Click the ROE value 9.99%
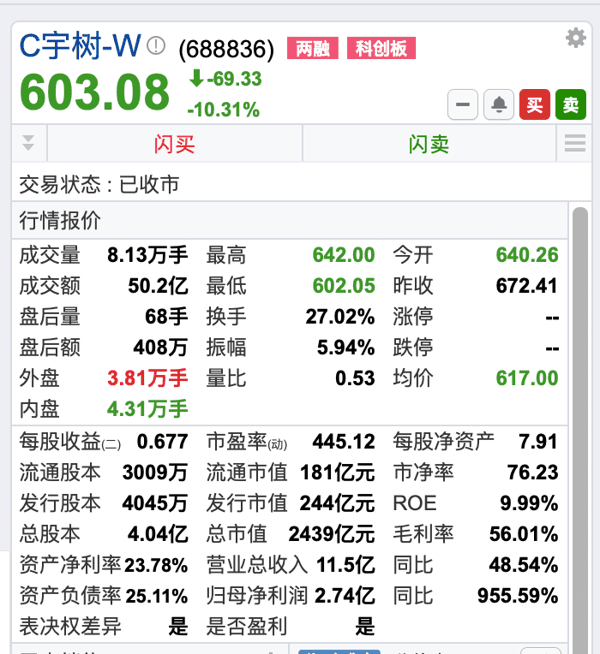 pyautogui.click(x=529, y=503)
